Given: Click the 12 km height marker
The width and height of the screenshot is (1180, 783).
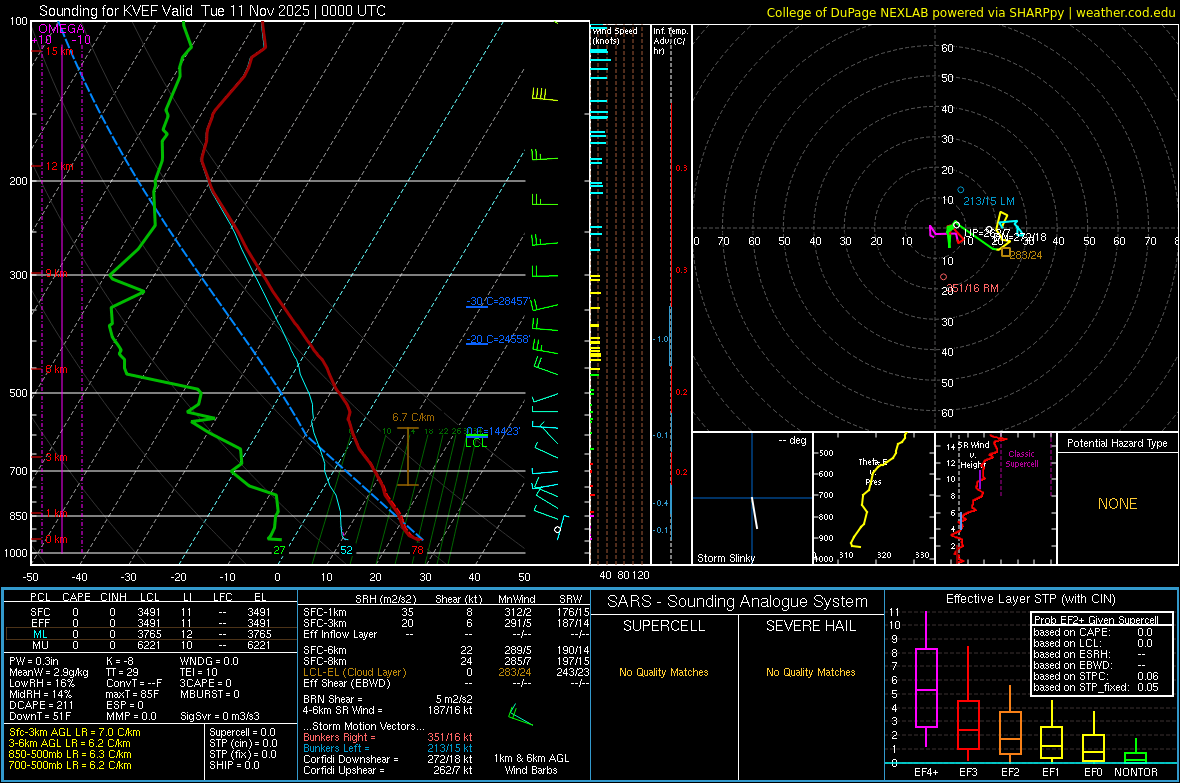Looking at the screenshot, I should tap(57, 166).
